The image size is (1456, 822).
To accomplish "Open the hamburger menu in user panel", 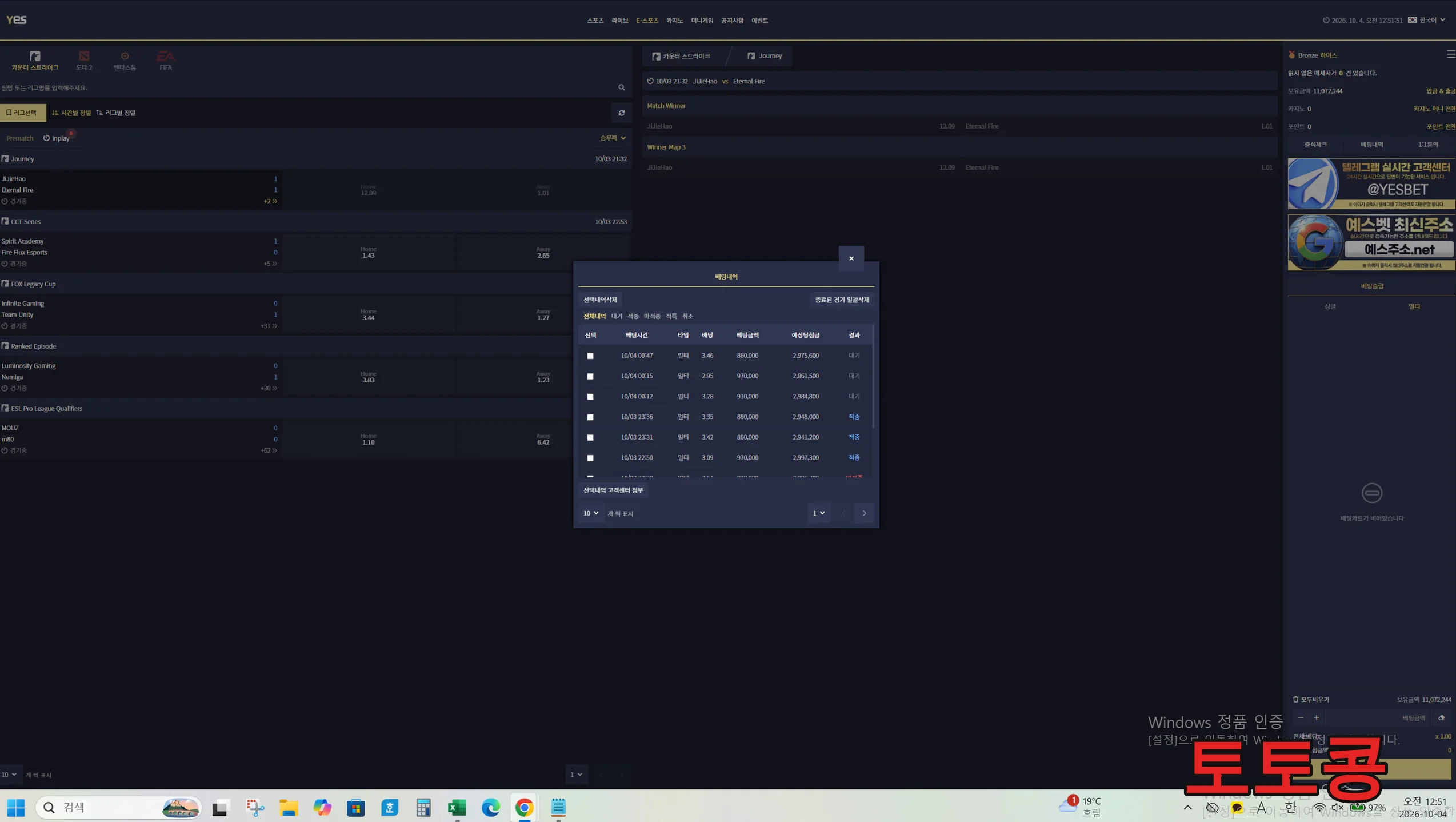I will point(1451,54).
